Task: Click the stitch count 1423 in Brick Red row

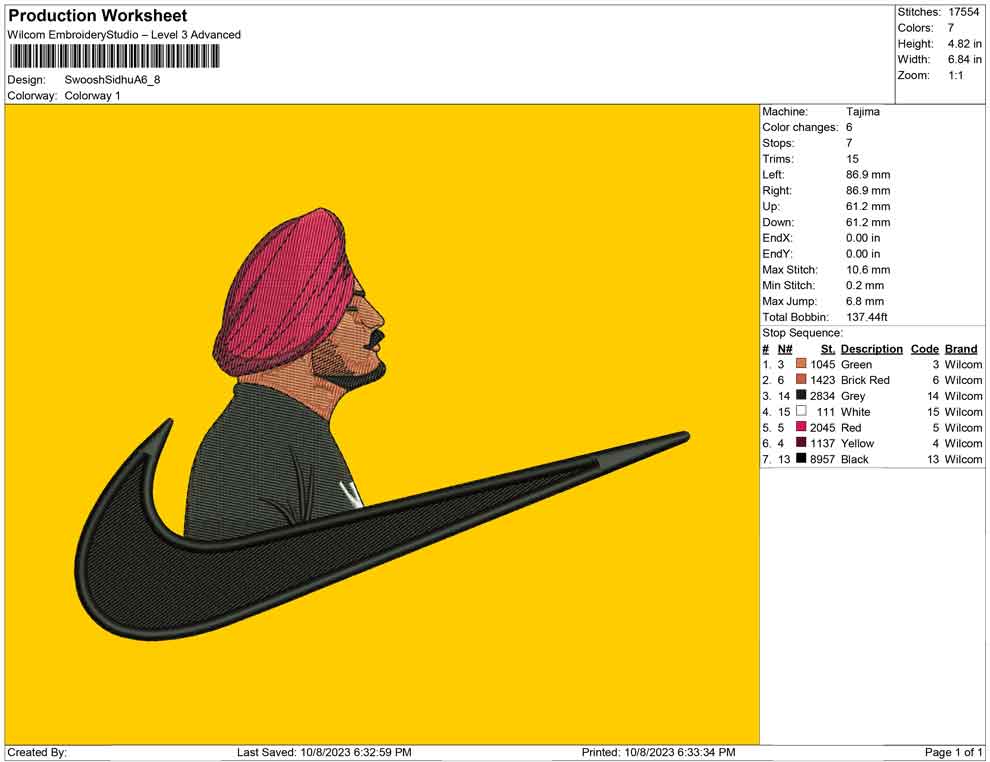Action: point(823,380)
